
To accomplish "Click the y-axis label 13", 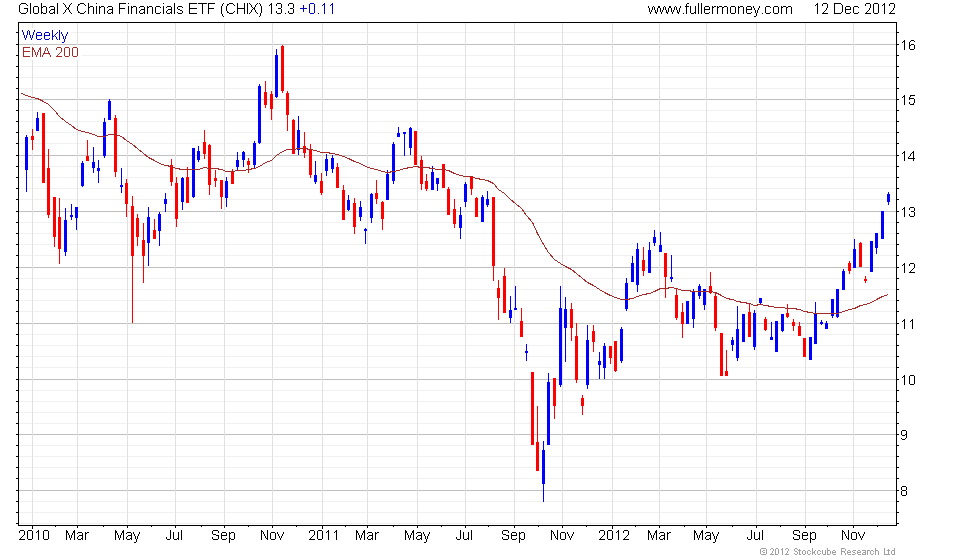I will pos(908,212).
